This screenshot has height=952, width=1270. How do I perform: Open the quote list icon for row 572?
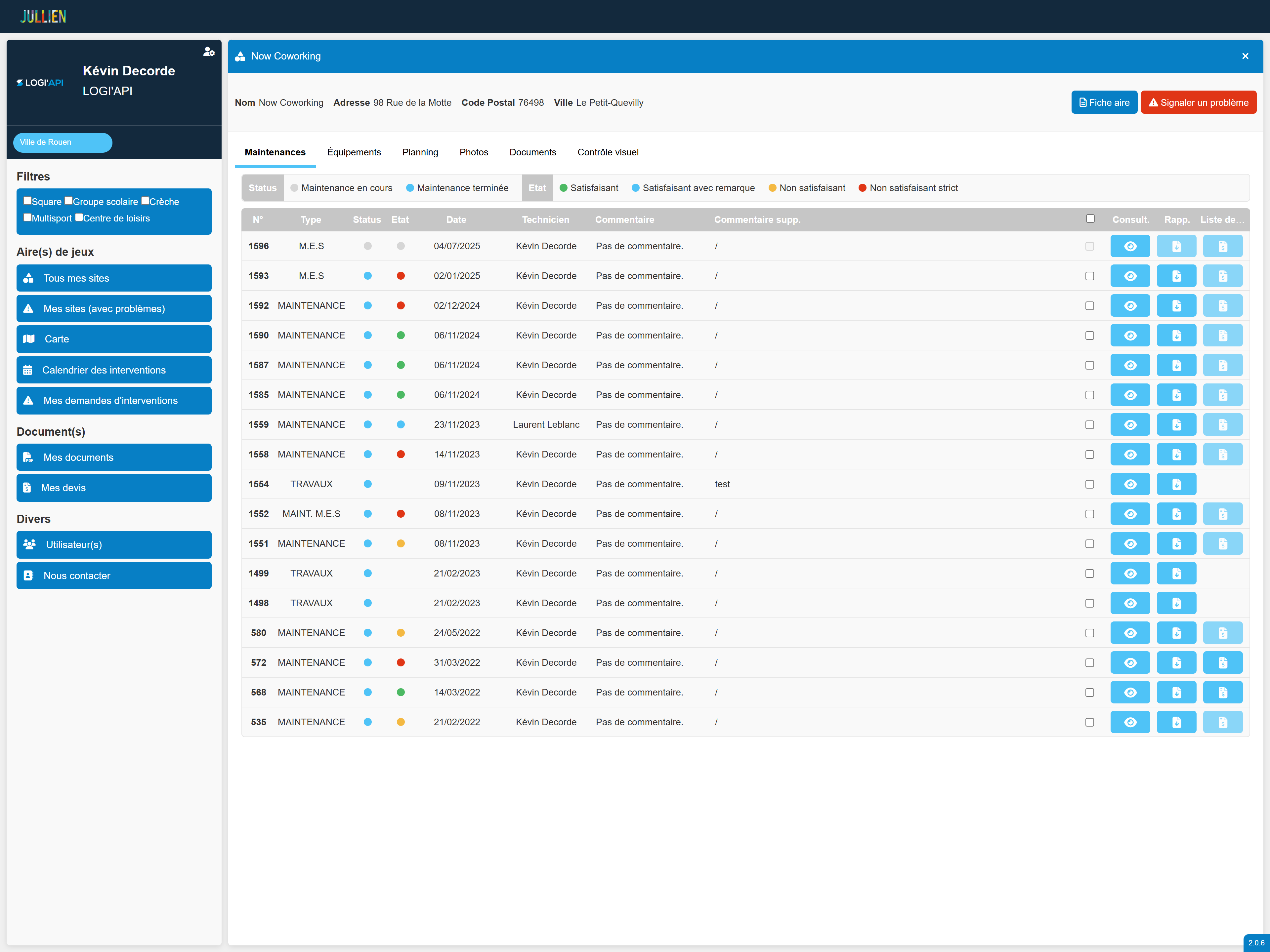click(x=1223, y=663)
